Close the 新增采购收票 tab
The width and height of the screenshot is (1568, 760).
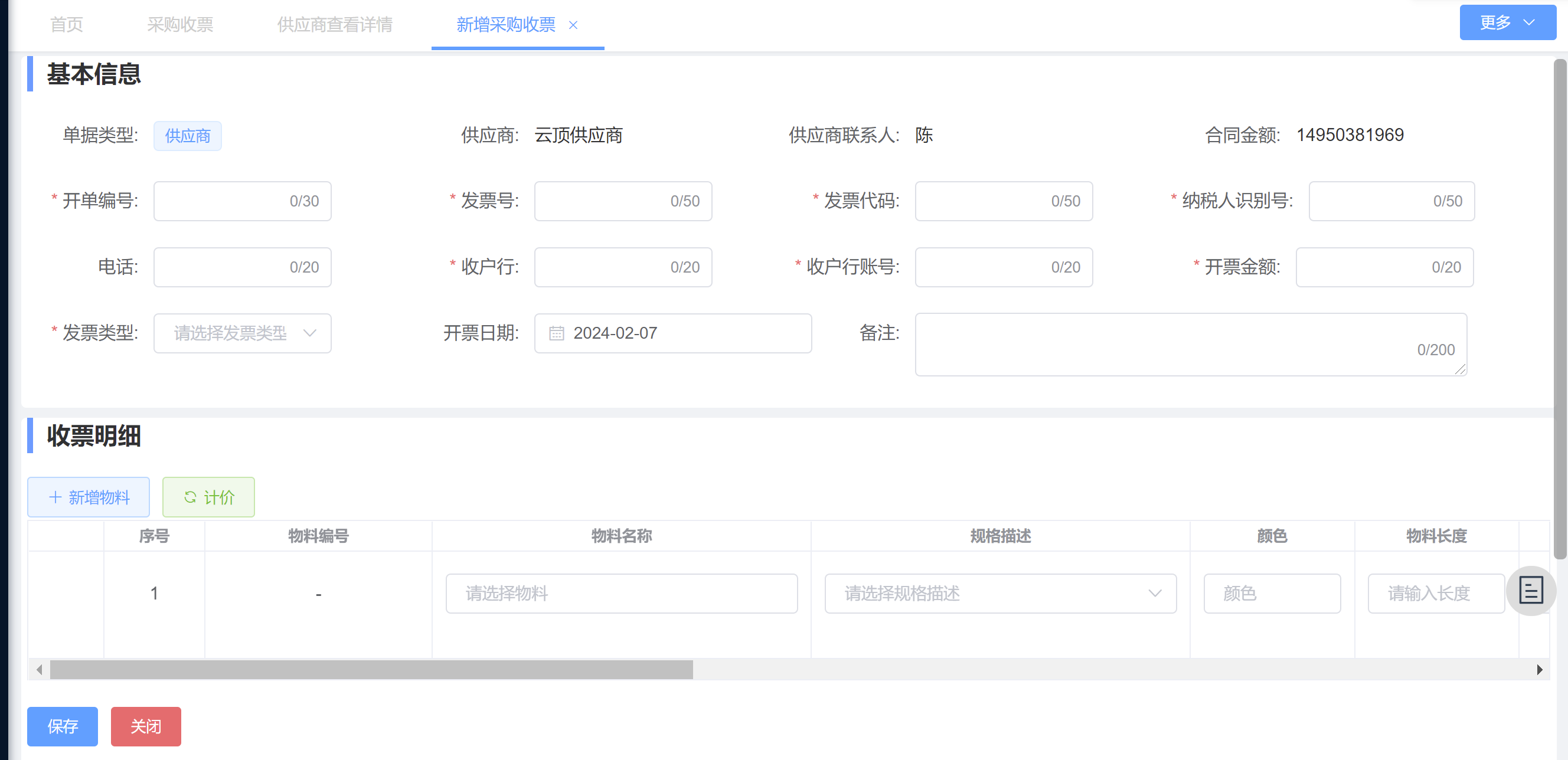[573, 25]
